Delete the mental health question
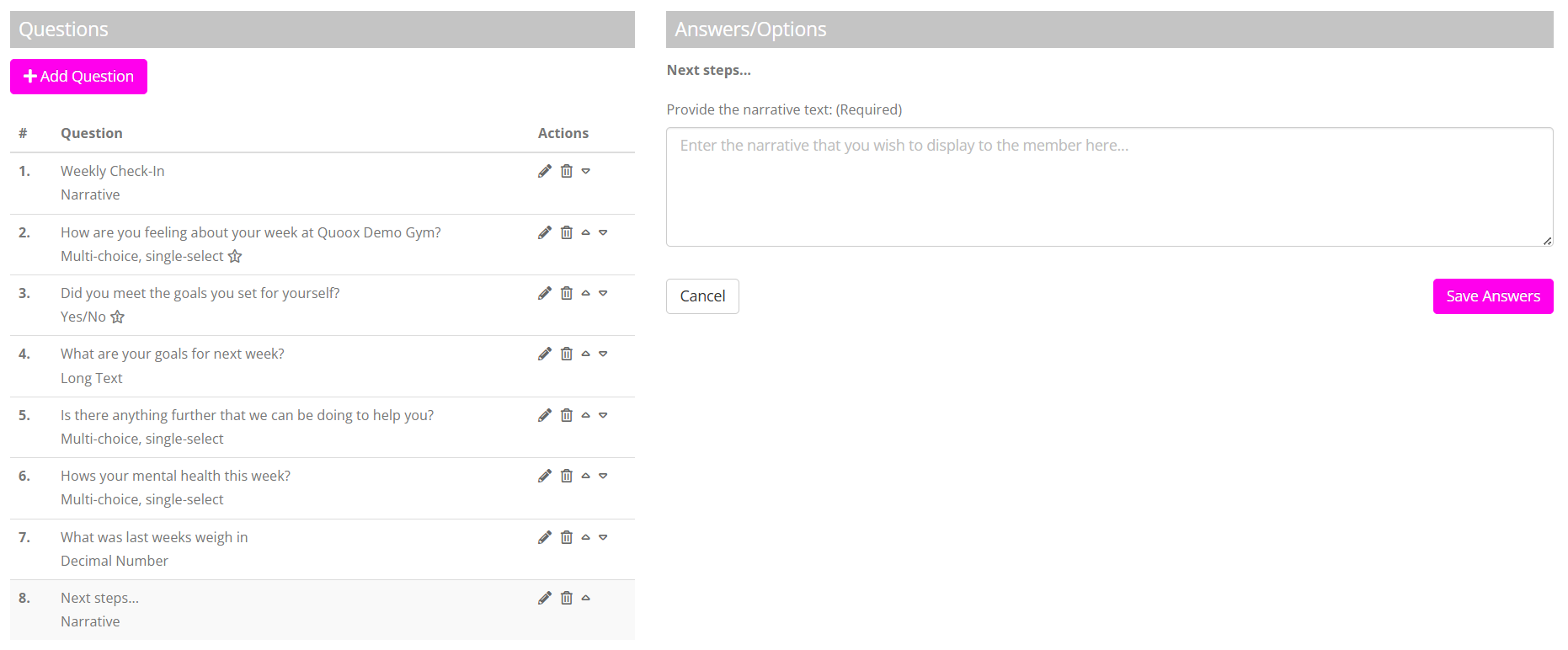 567,476
